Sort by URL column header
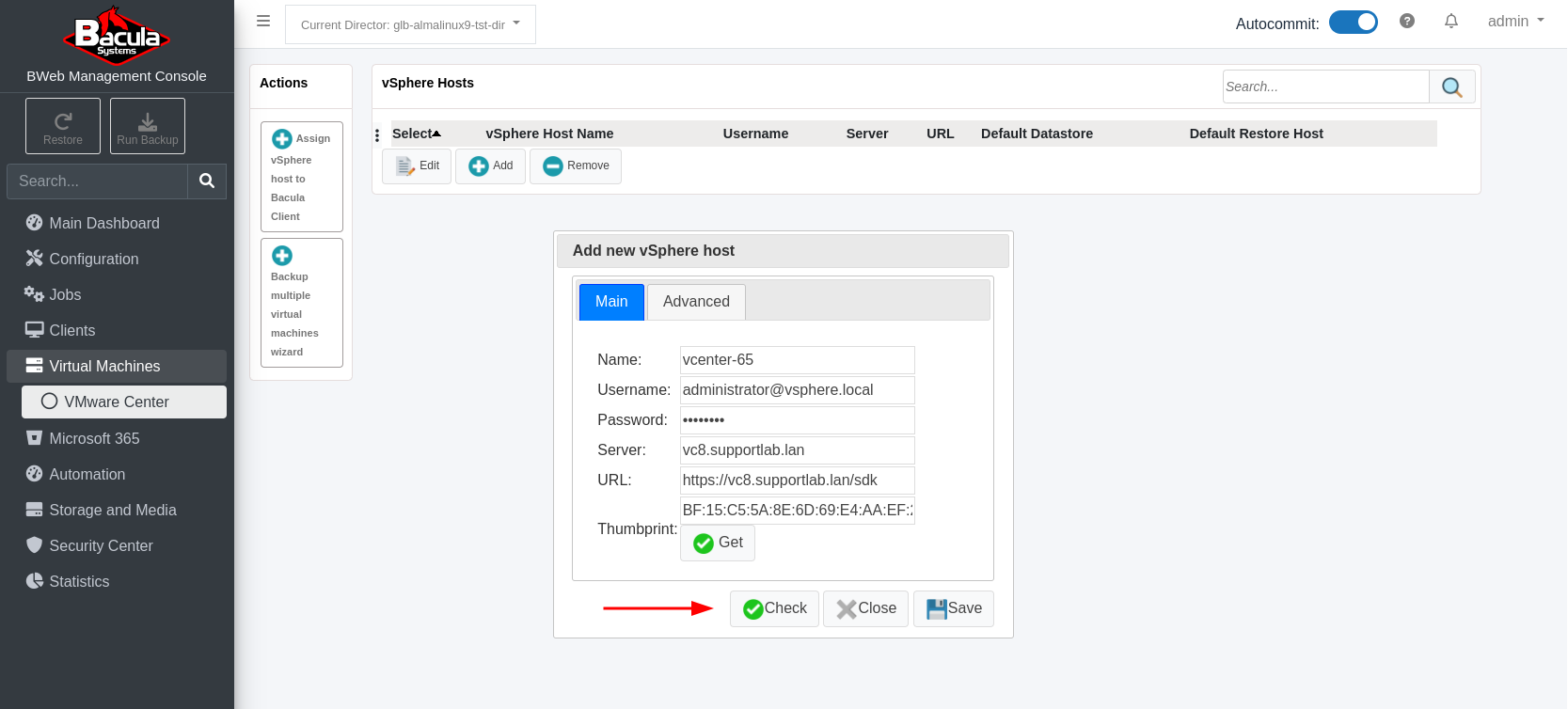1568x709 pixels. (x=941, y=134)
